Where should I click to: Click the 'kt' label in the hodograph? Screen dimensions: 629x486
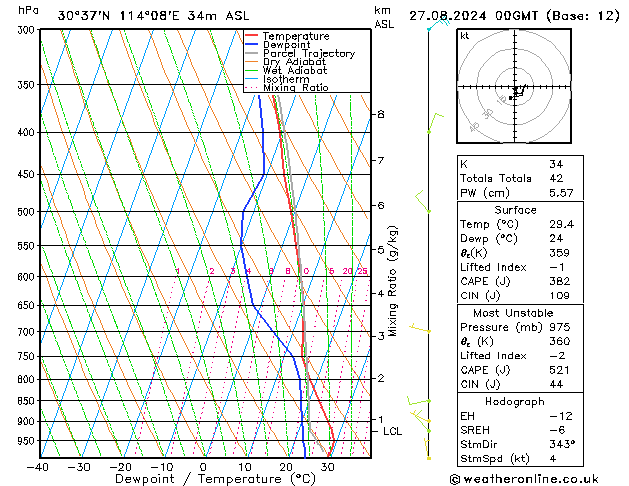click(465, 36)
